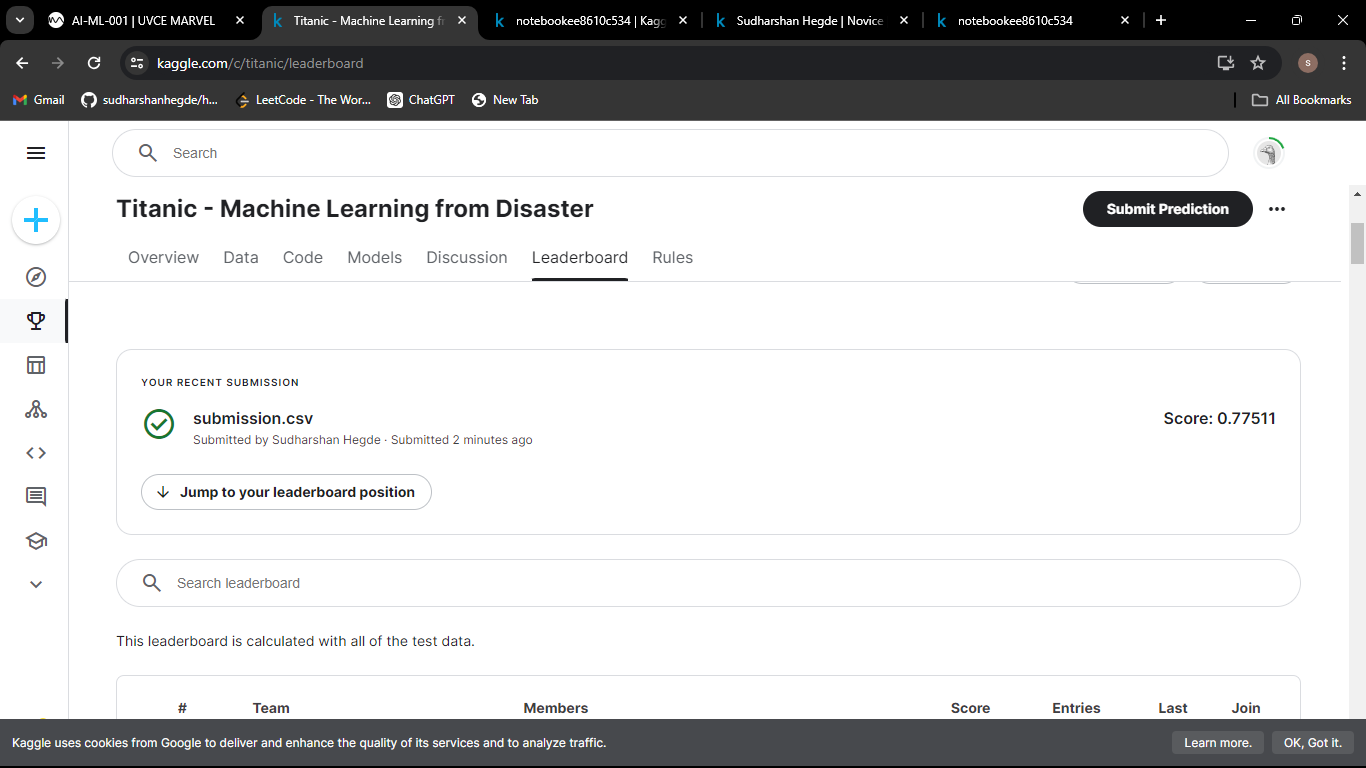Open submission.csv link

click(x=253, y=418)
